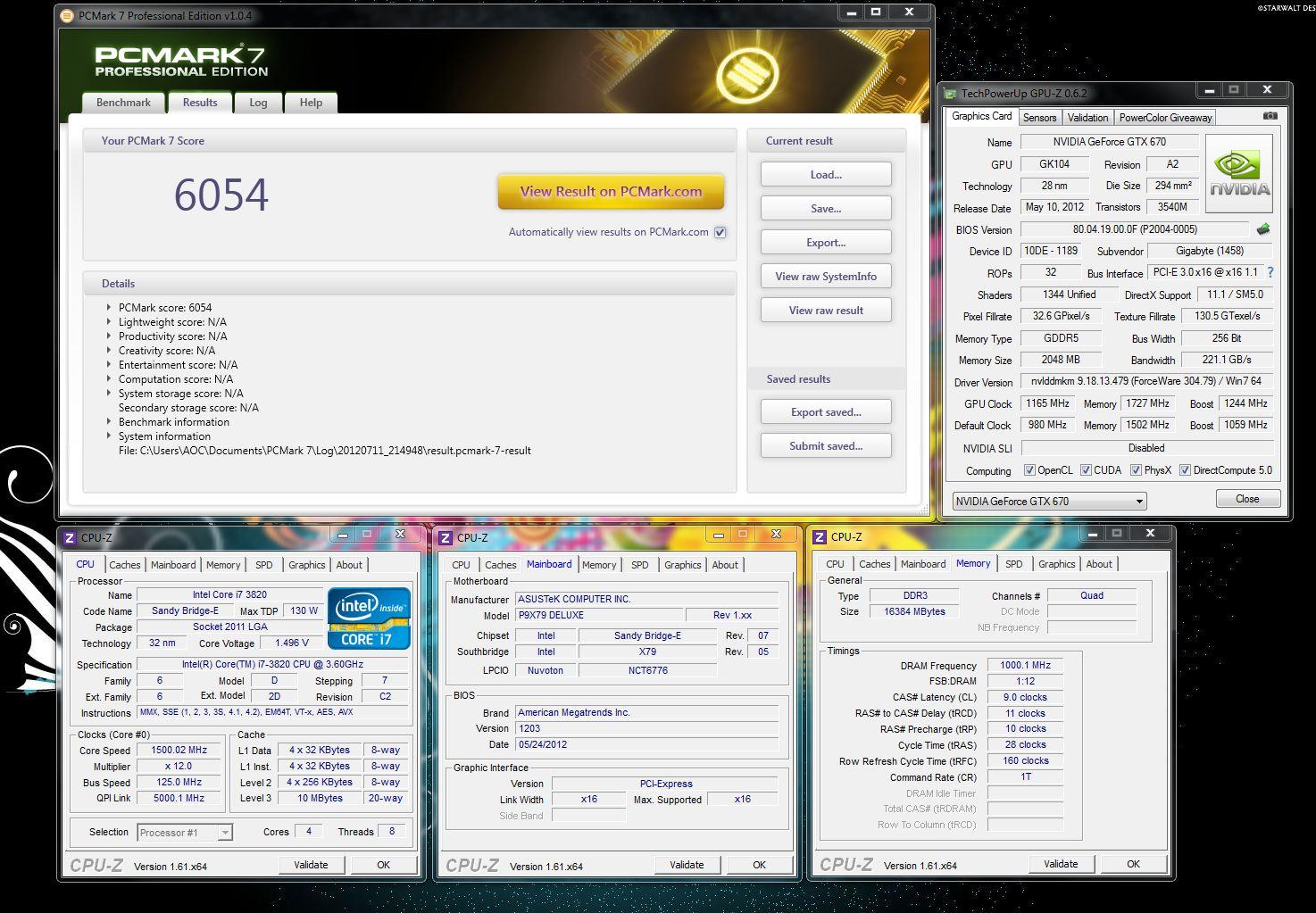Click View raw SystemInfo button
The width and height of the screenshot is (1316, 913).
[826, 277]
